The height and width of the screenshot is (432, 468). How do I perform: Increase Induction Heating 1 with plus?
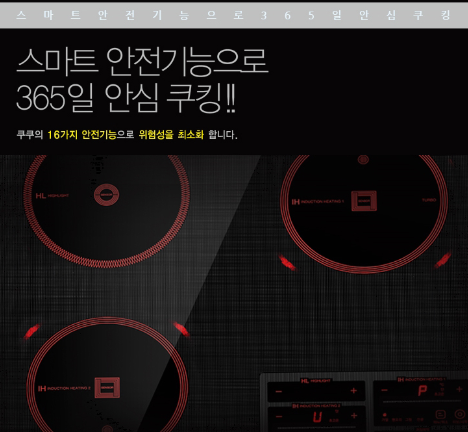pyautogui.click(x=459, y=389)
